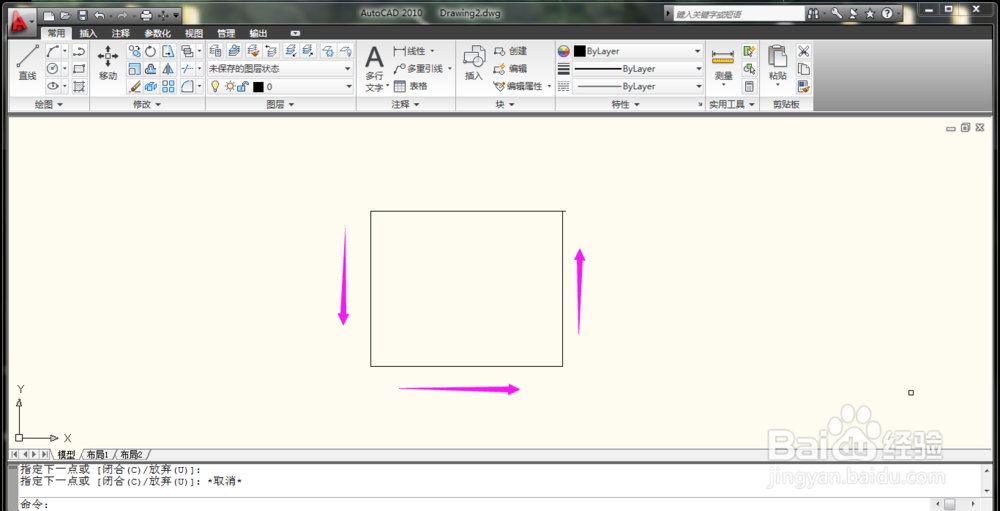Open Layer Properties manager icon

click(x=216, y=50)
